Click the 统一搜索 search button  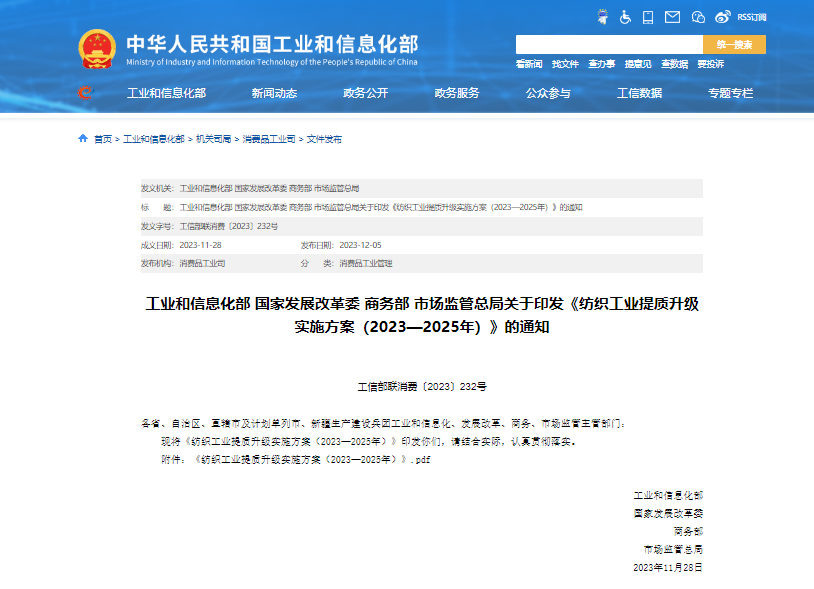[734, 45]
